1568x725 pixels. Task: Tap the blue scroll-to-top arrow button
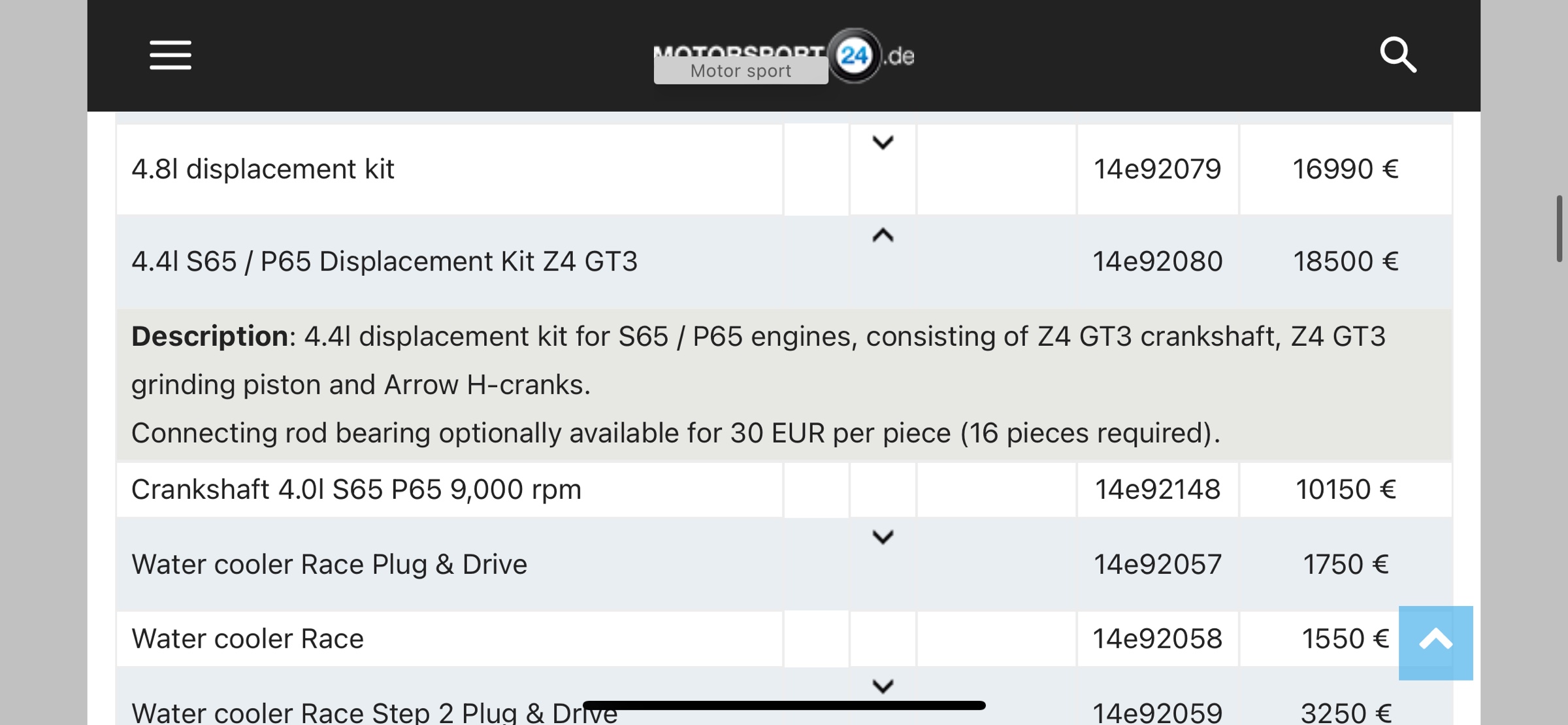point(1435,643)
